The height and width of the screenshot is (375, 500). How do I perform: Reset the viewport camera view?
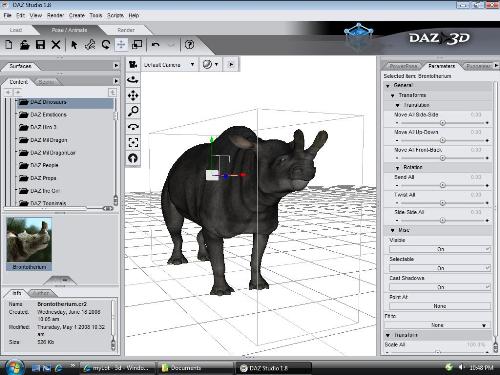[x=133, y=158]
